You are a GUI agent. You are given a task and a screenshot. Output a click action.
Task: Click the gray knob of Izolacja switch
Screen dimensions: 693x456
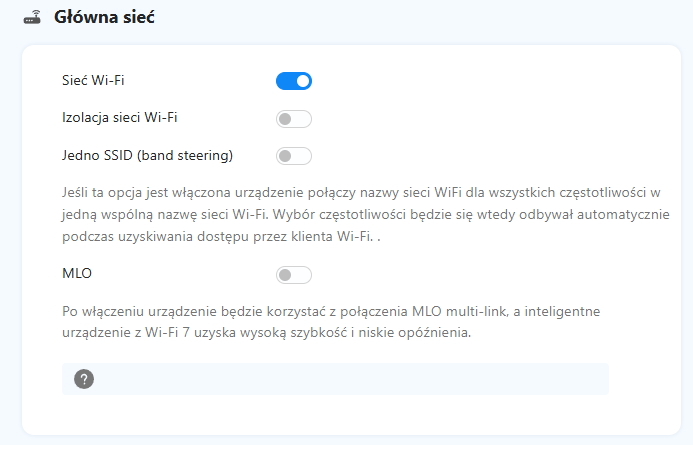[285, 119]
